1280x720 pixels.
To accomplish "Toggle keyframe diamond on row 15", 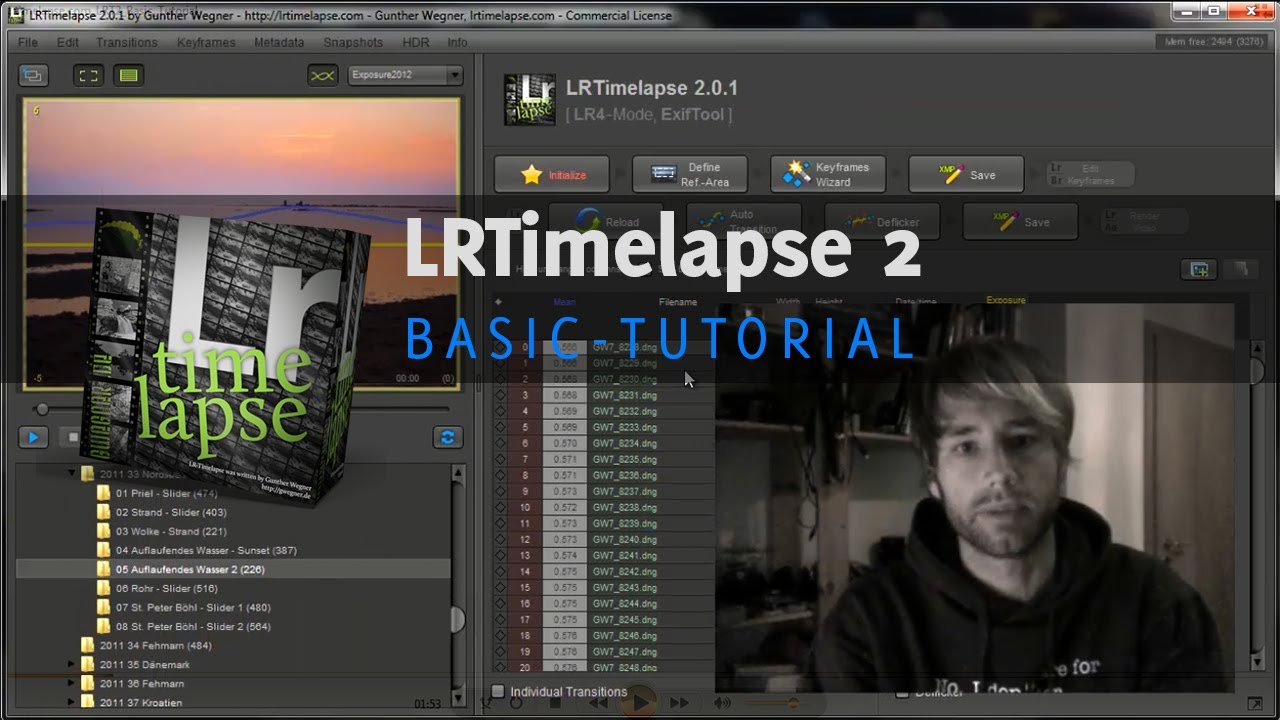I will [499, 587].
